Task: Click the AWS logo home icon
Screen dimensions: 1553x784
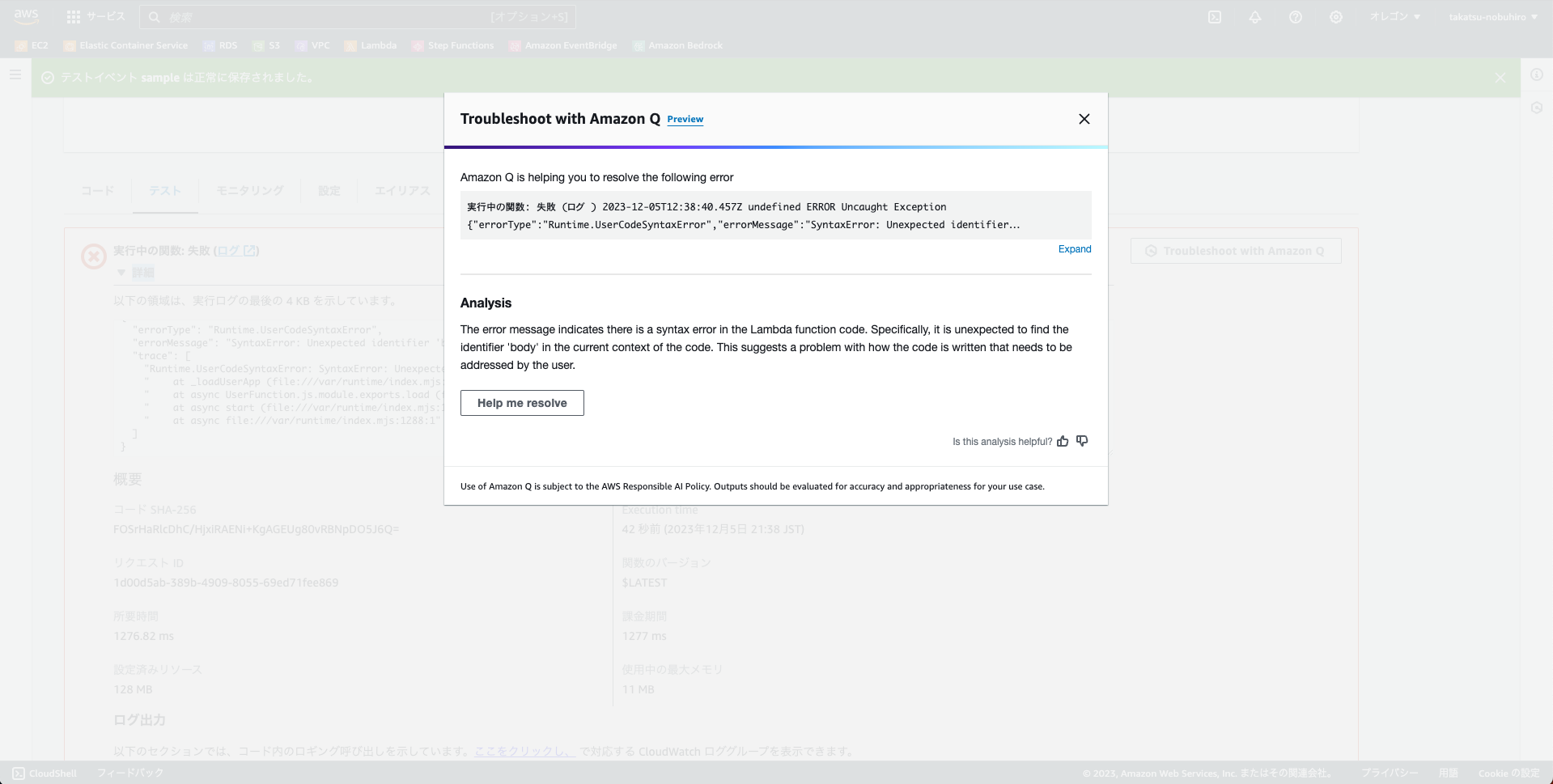Action: pos(26,16)
